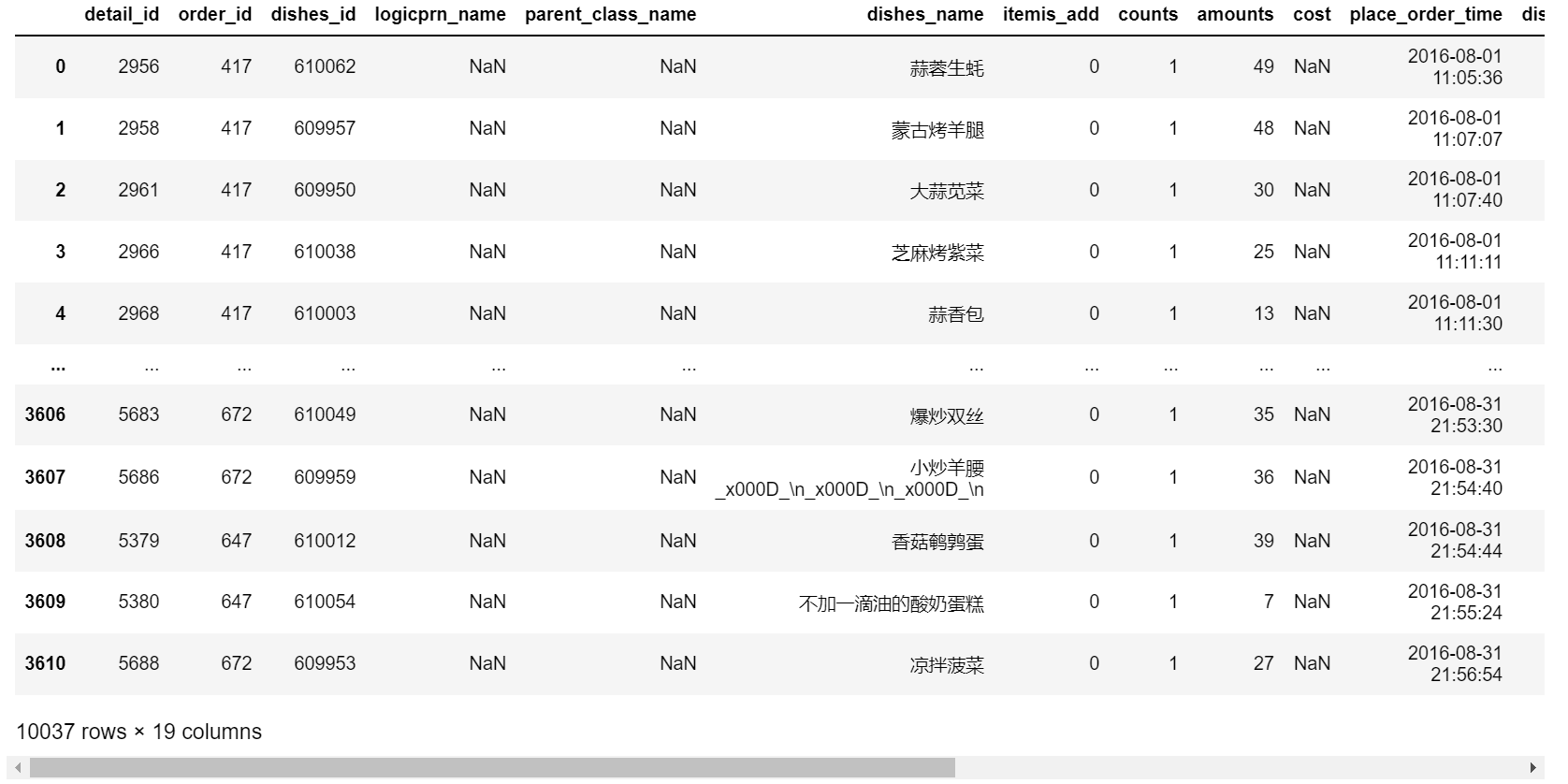Click timestamp 2016-08-31 21:53:30

pos(1455,414)
